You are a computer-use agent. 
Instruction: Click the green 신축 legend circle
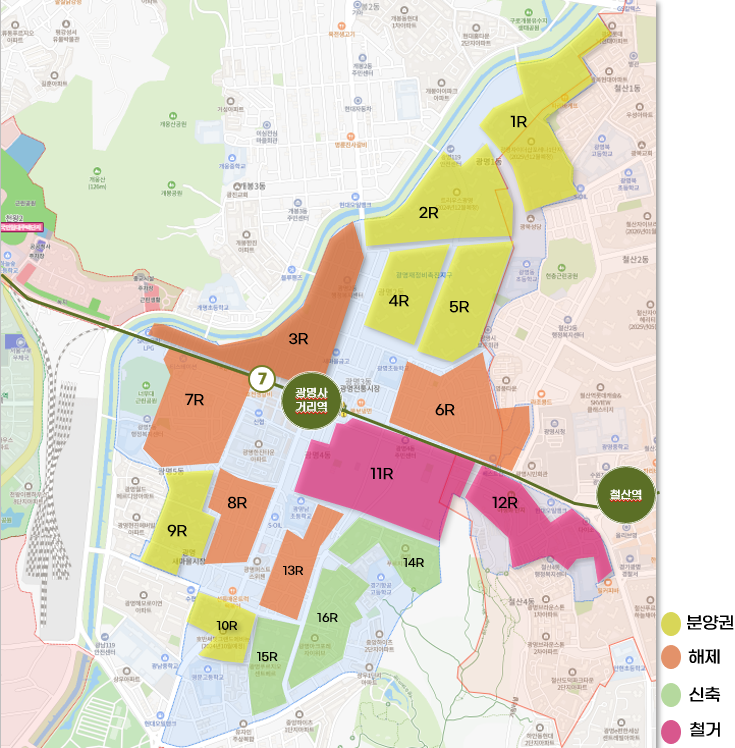[x=671, y=695]
